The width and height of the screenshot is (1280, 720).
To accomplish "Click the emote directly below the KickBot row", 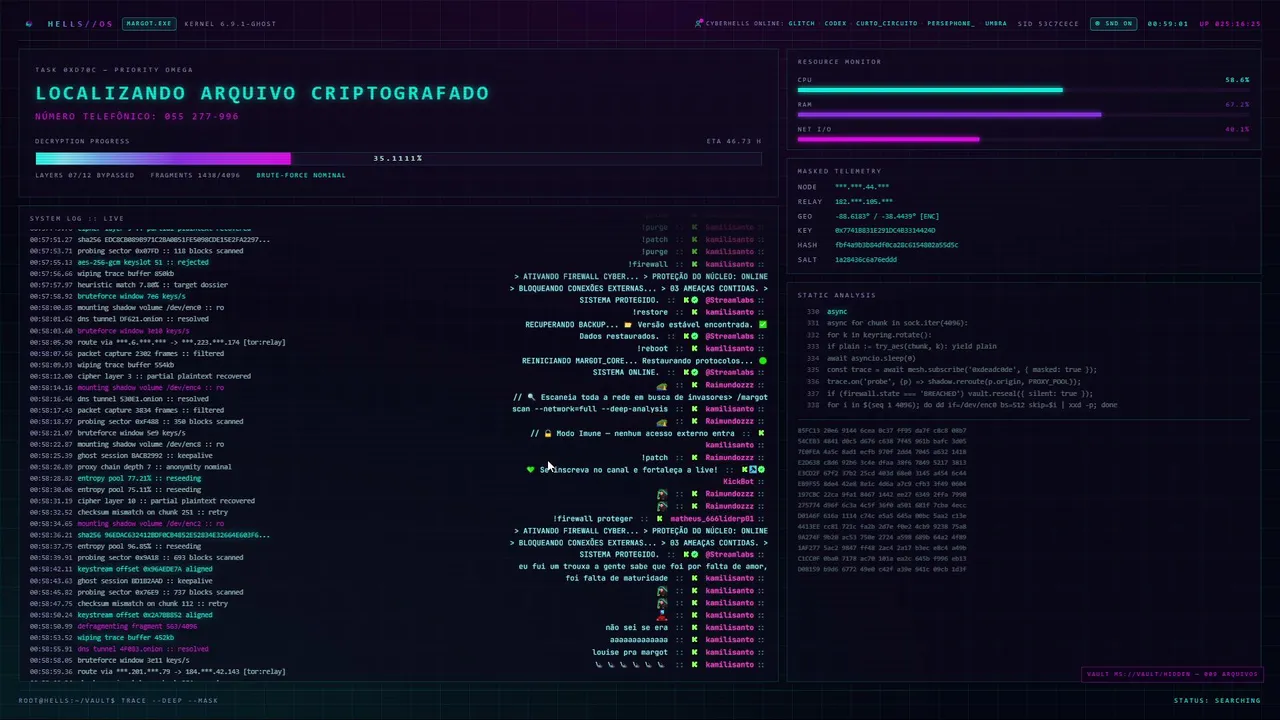I will (662, 494).
